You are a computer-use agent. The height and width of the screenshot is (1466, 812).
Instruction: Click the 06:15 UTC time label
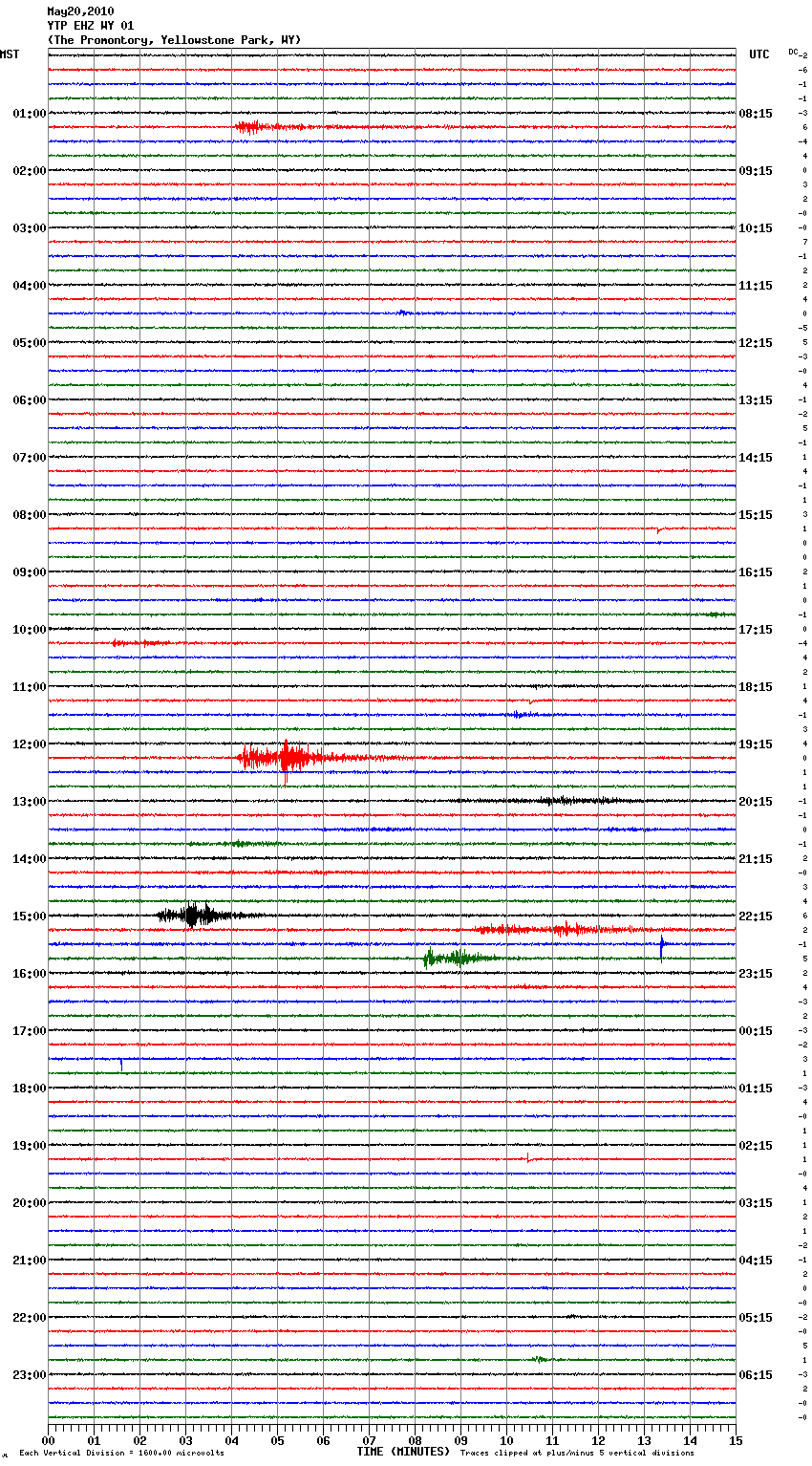pyautogui.click(x=756, y=1375)
